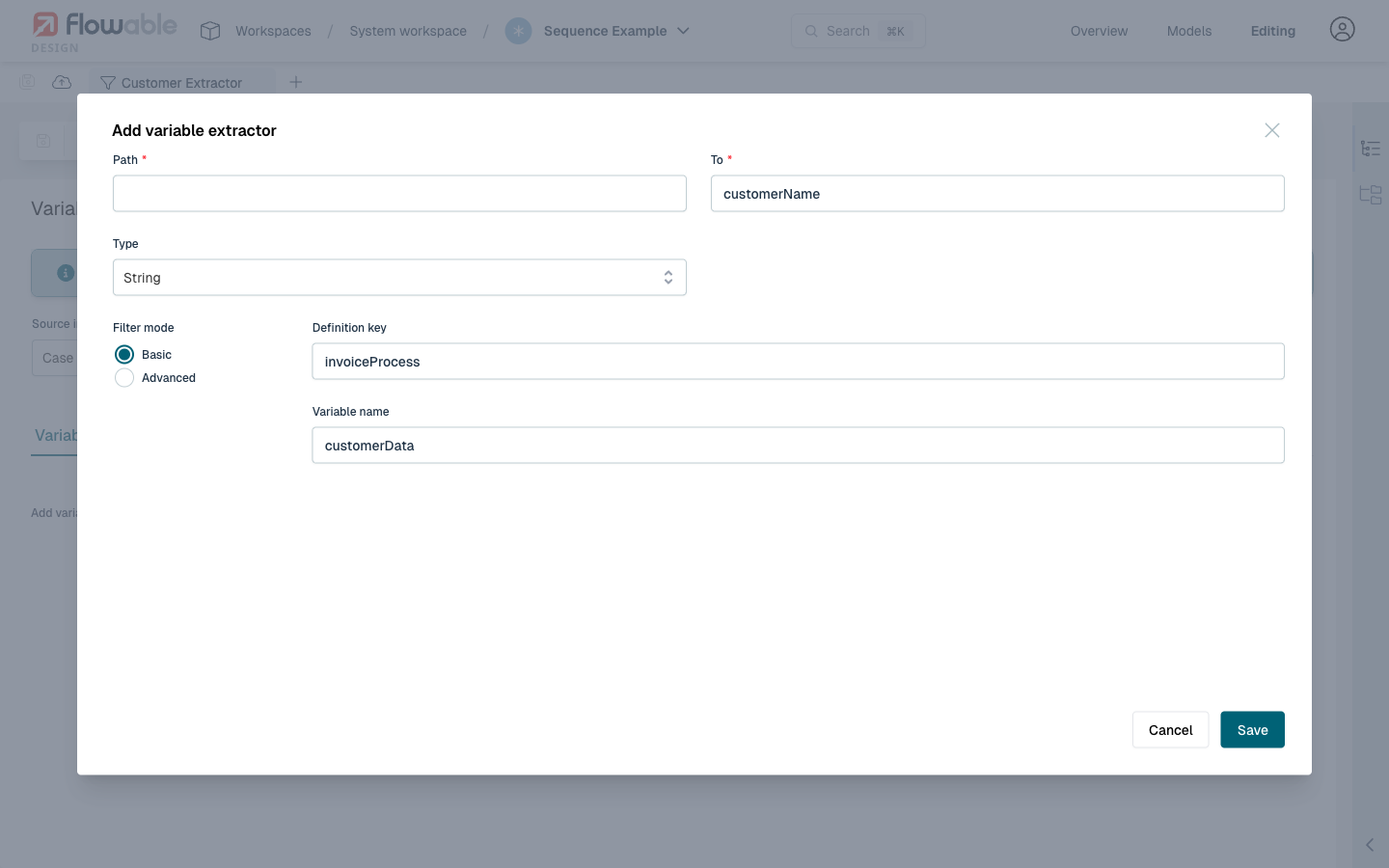The width and height of the screenshot is (1389, 868).
Task: Cancel the Add variable extractor dialog
Action: pyautogui.click(x=1170, y=730)
